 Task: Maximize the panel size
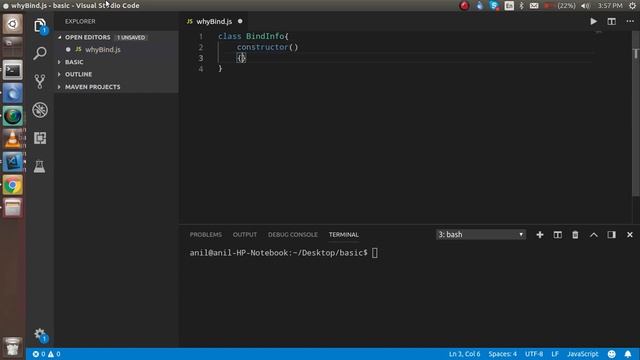click(x=593, y=235)
